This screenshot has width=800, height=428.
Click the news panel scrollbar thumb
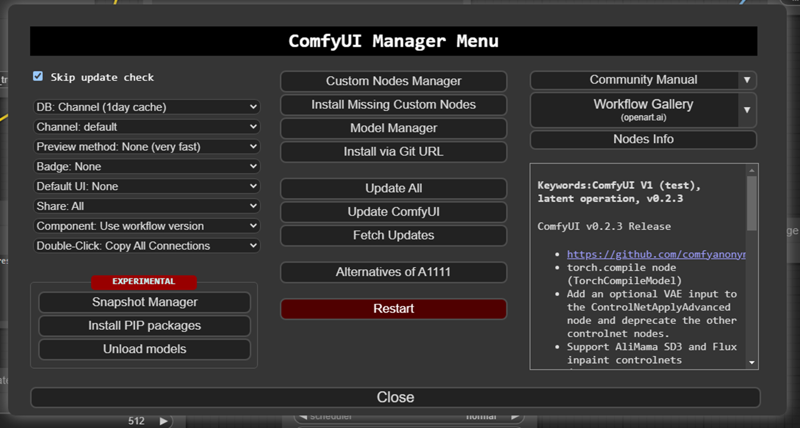(752, 203)
